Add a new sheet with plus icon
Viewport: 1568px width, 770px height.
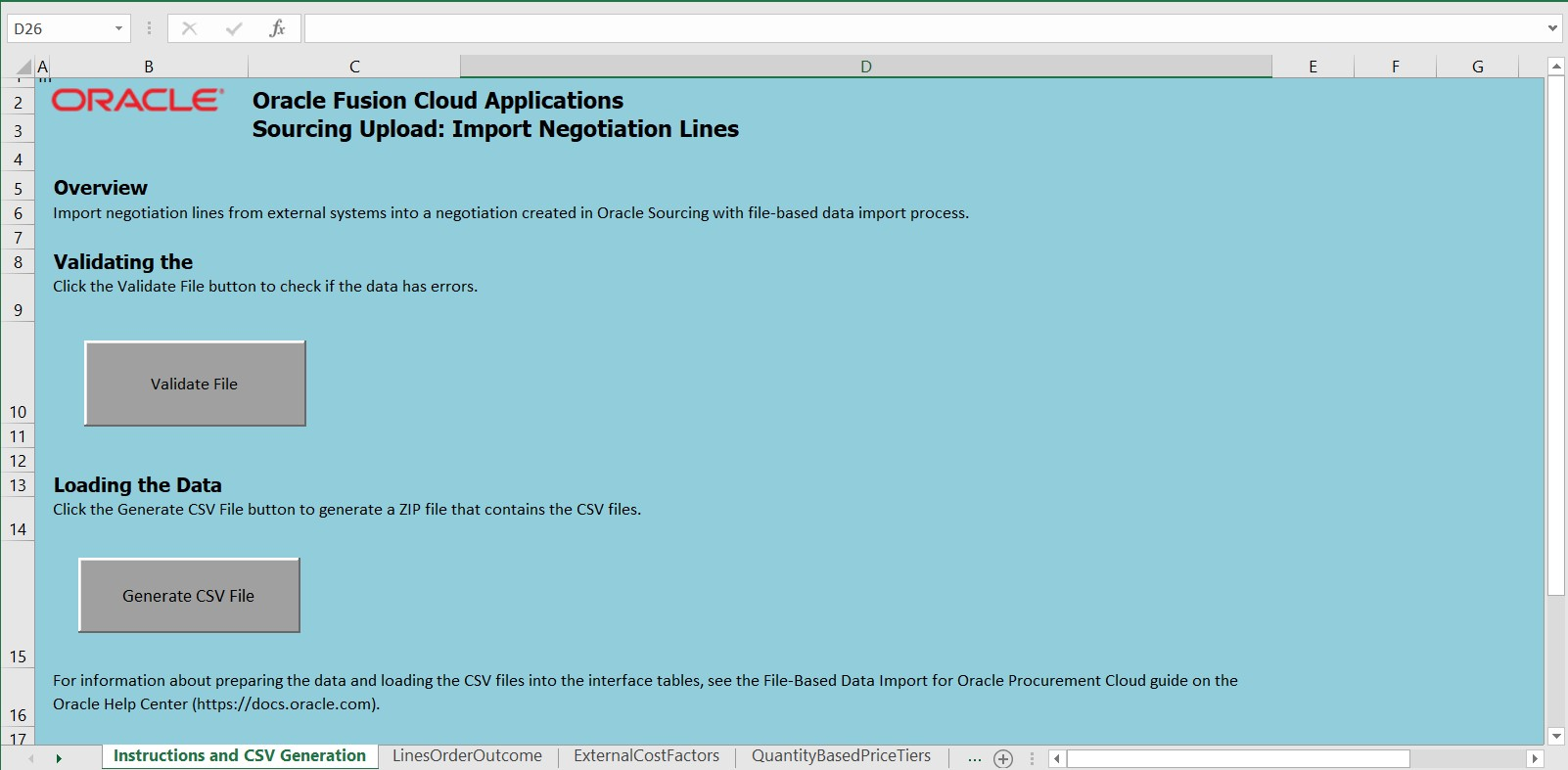pos(1003,758)
